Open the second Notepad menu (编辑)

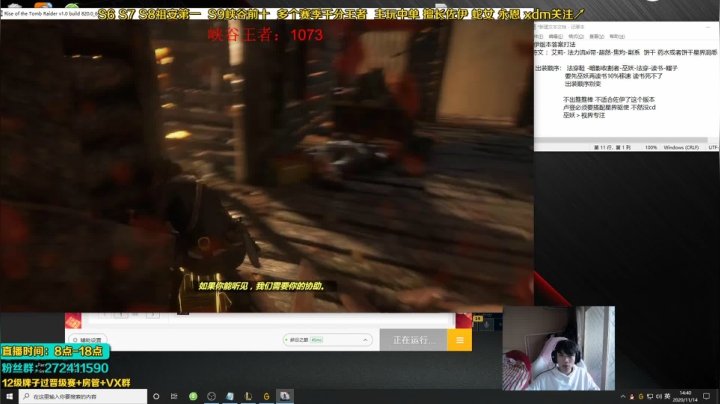pos(555,36)
